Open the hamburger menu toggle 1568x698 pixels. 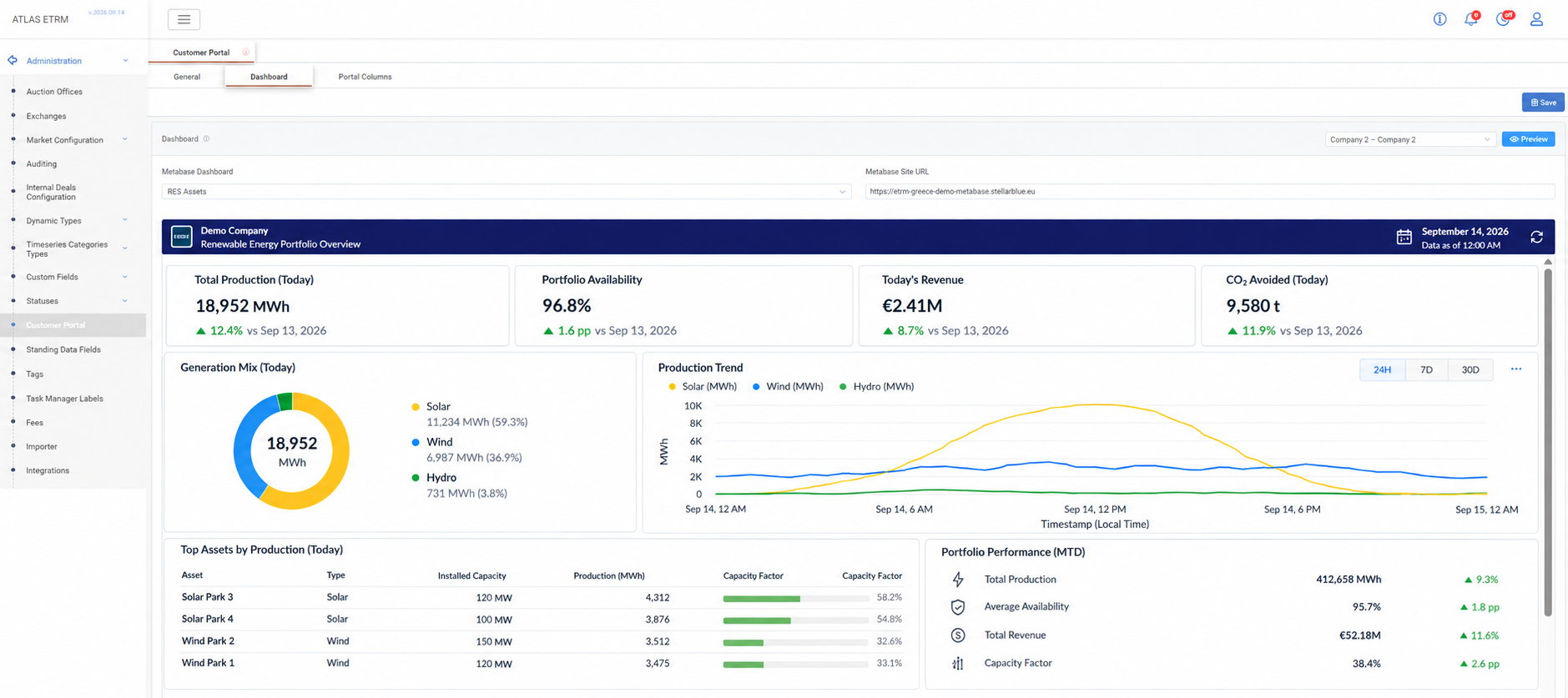click(x=184, y=19)
